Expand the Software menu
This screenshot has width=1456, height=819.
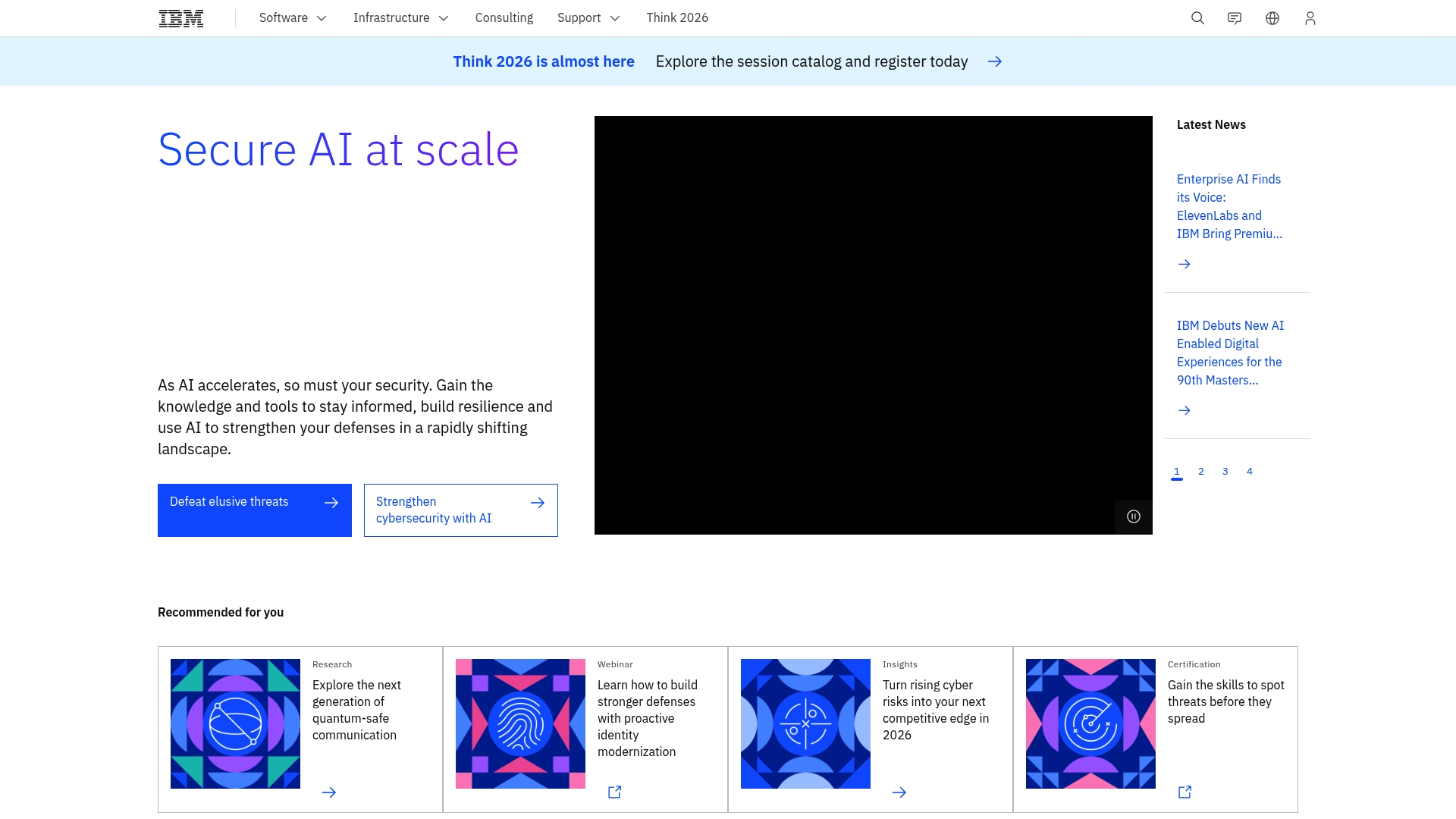(293, 18)
